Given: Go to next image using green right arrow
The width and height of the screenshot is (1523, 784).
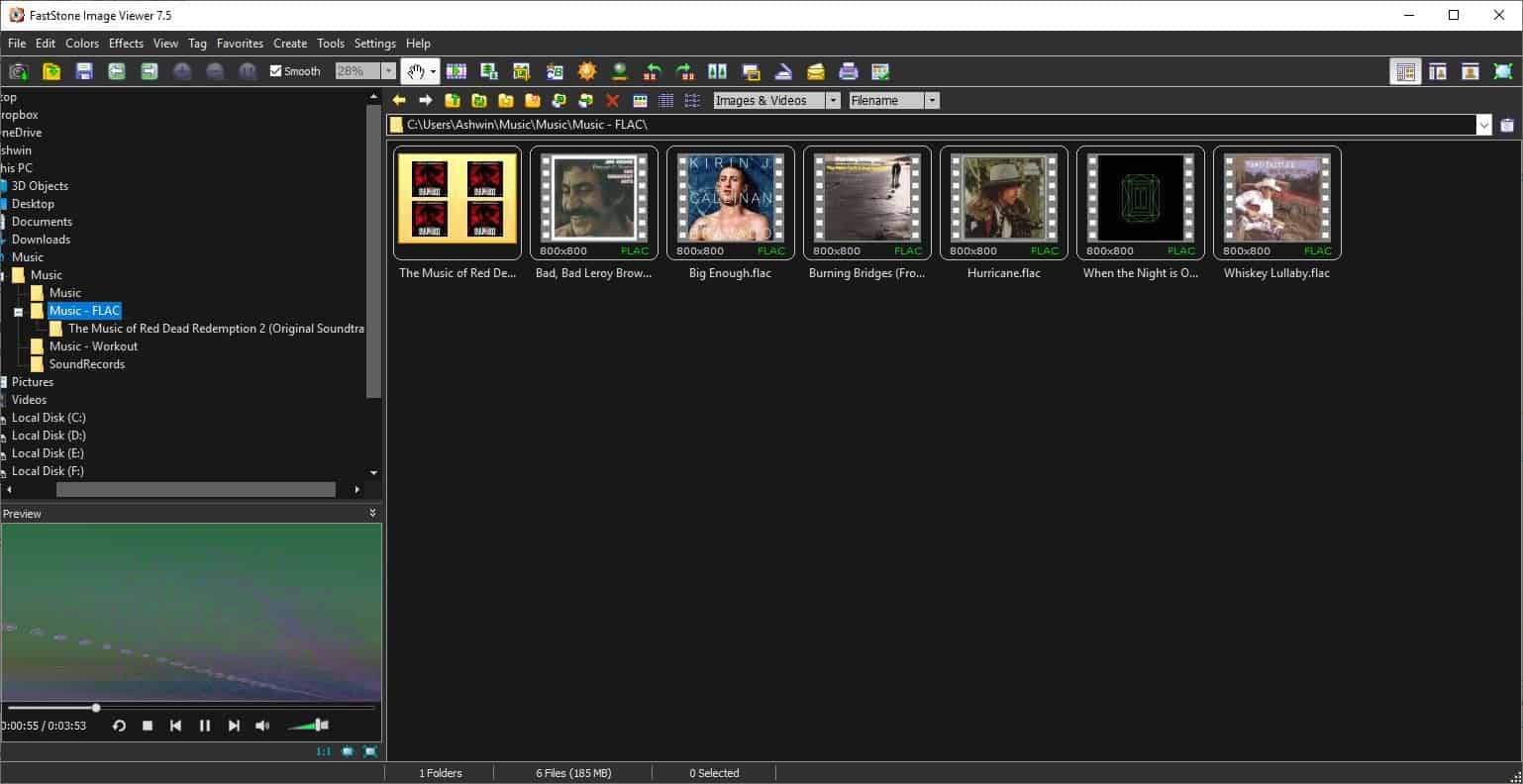Looking at the screenshot, I should tap(150, 71).
